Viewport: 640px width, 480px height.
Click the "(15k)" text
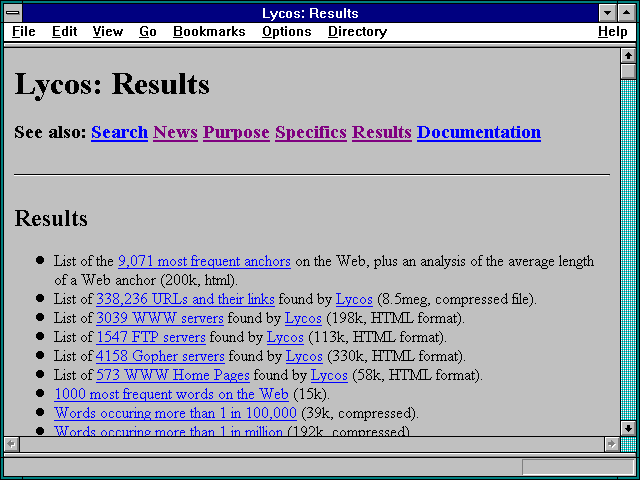point(311,394)
